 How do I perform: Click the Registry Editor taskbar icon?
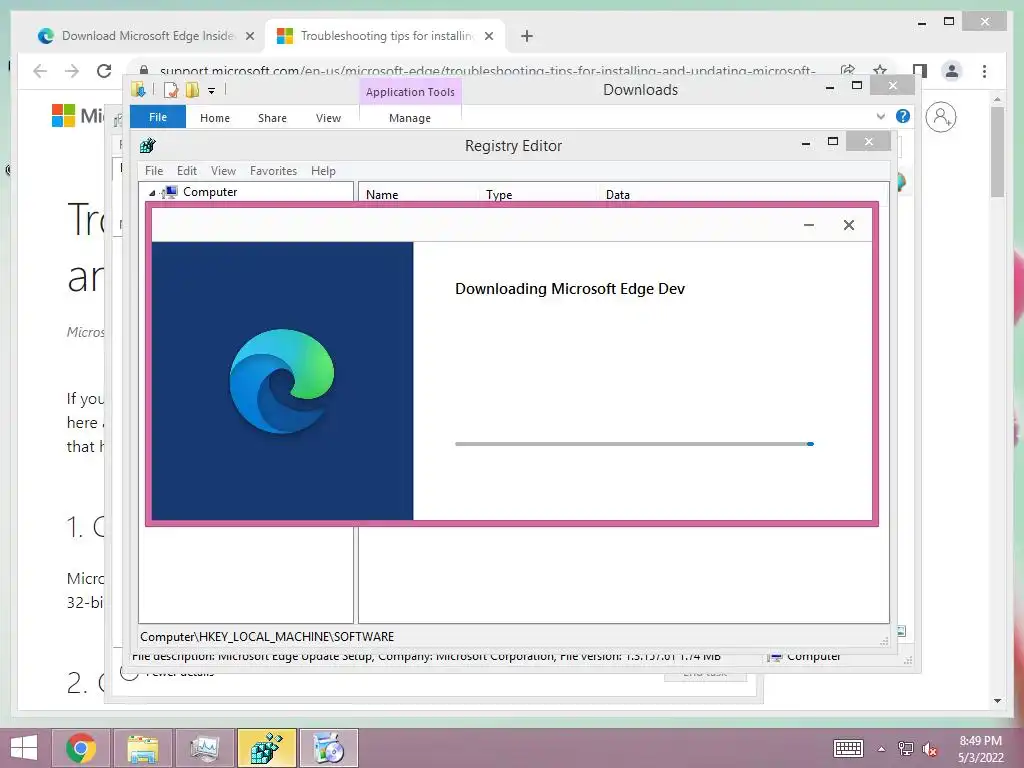coord(267,748)
